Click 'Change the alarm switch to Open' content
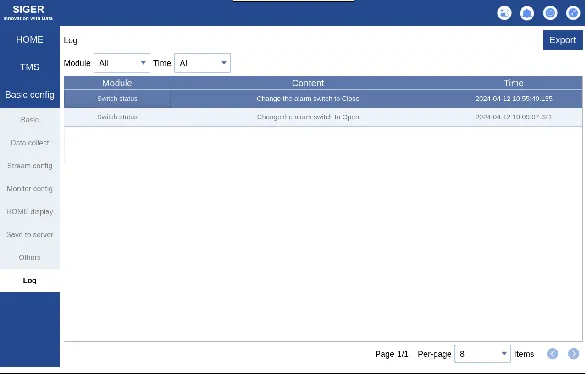The width and height of the screenshot is (585, 374). (308, 117)
